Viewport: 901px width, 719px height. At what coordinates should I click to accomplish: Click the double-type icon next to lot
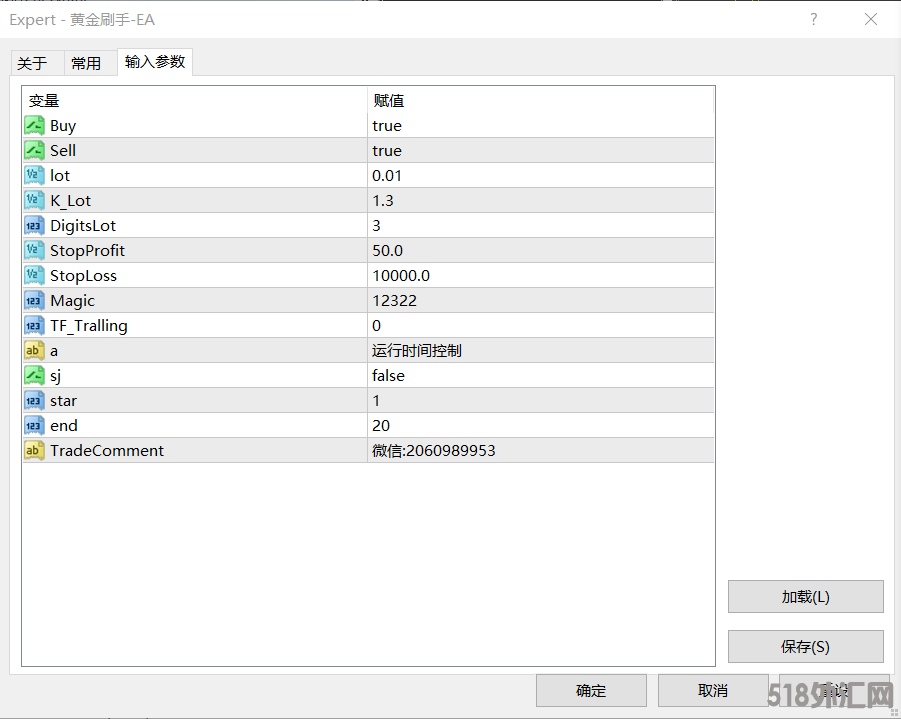click(x=34, y=175)
